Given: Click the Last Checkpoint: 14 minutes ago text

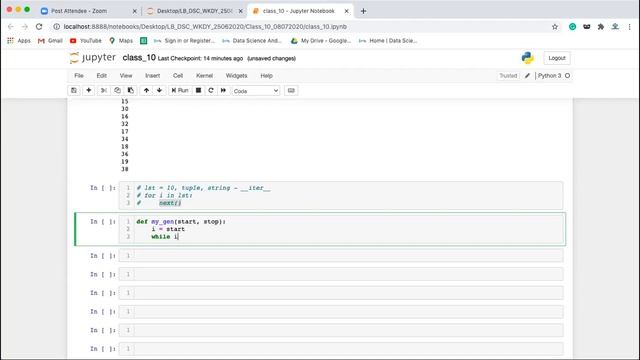Looking at the screenshot, I should (x=200, y=59).
